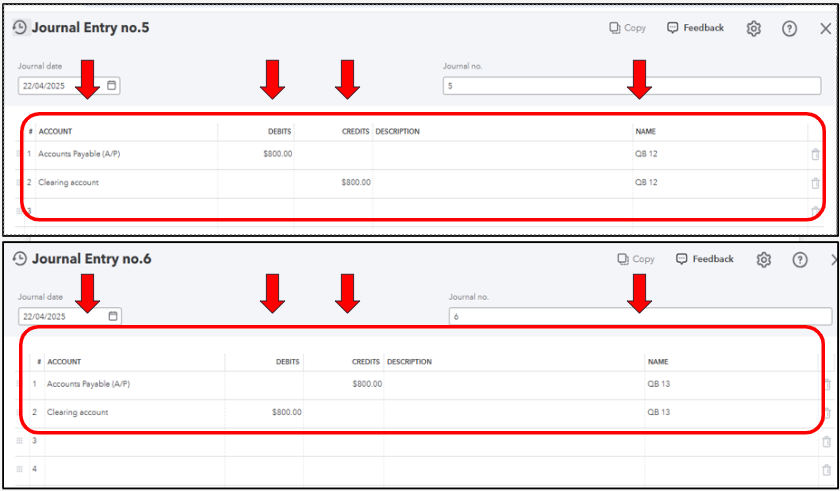Grab drag handle of line 3 in entry no.6
Viewport: 840px width, 491px height.
click(x=20, y=441)
